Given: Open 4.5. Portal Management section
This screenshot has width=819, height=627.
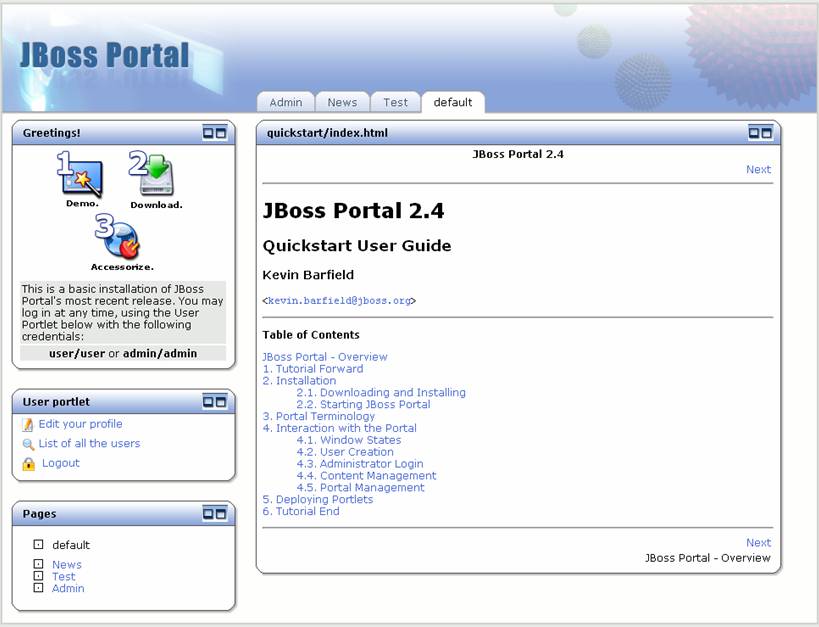Looking at the screenshot, I should [x=360, y=487].
